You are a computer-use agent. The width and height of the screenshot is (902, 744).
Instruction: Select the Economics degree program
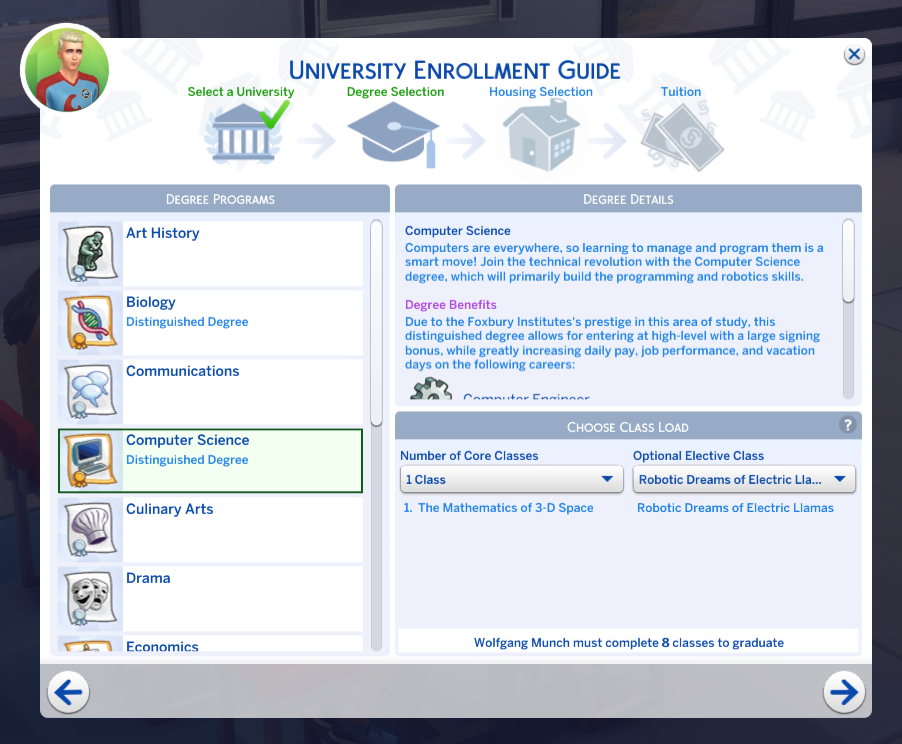(211, 644)
